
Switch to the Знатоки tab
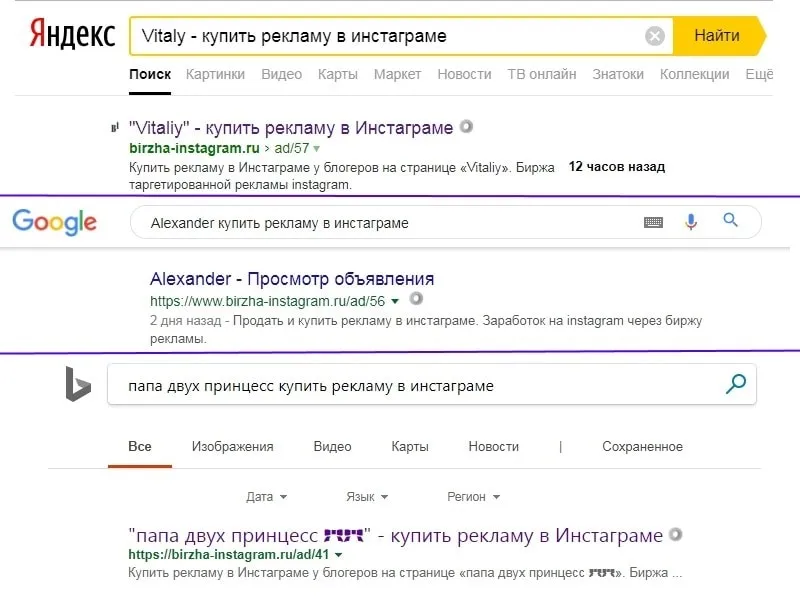pyautogui.click(x=618, y=74)
